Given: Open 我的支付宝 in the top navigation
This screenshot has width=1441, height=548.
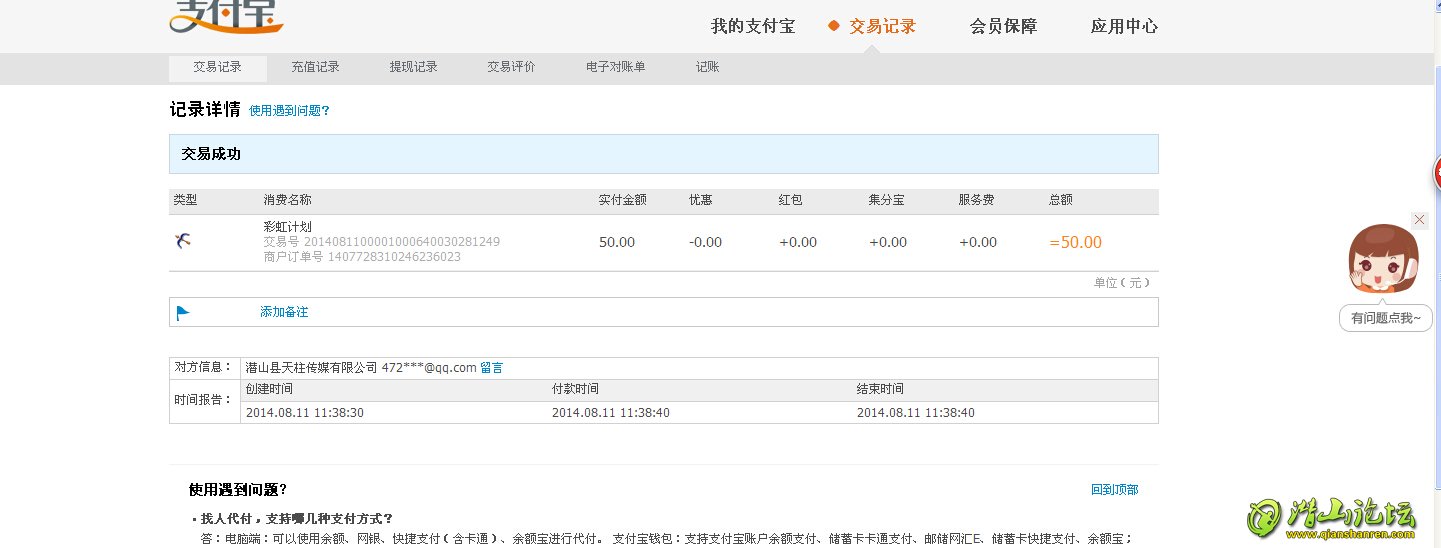Looking at the screenshot, I should click(x=752, y=26).
